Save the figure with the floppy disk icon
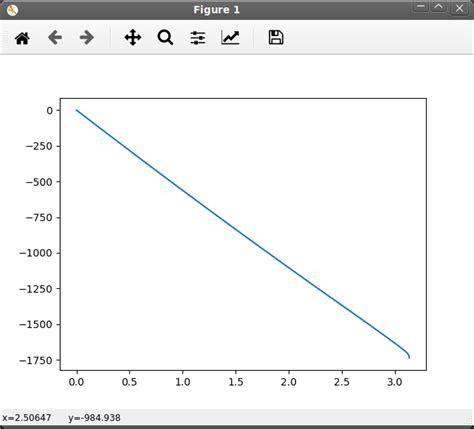The image size is (474, 429). point(276,37)
